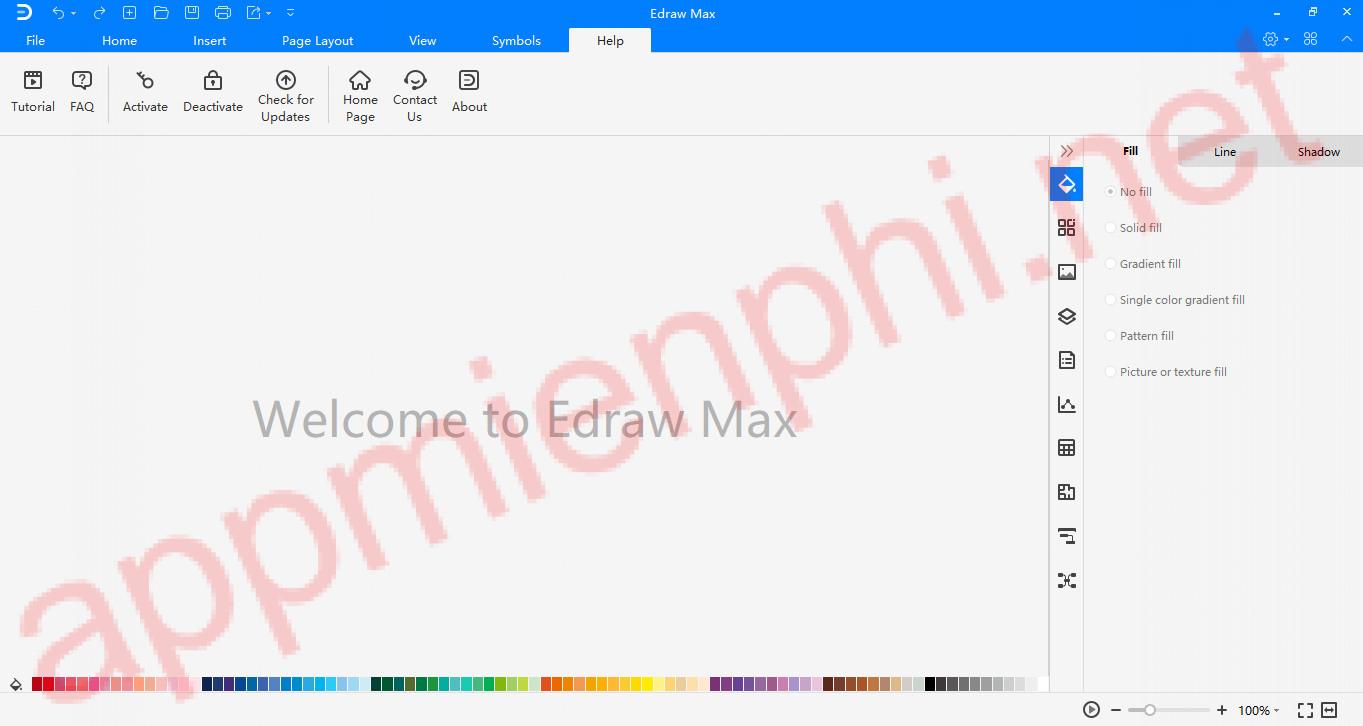
Task: Open the FAQ help item
Action: 82,92
